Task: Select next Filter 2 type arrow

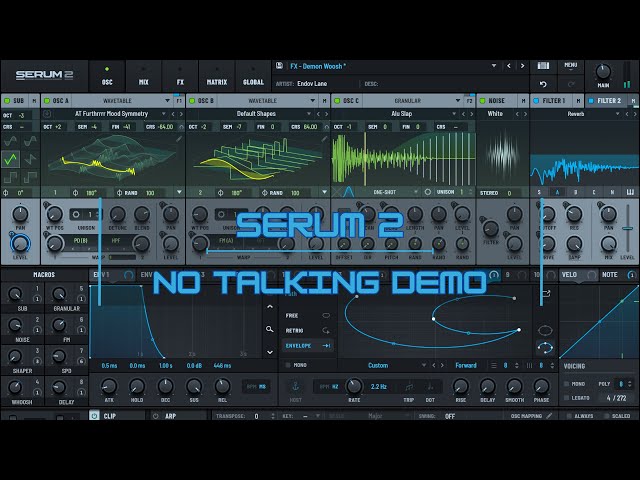Action: point(635,114)
